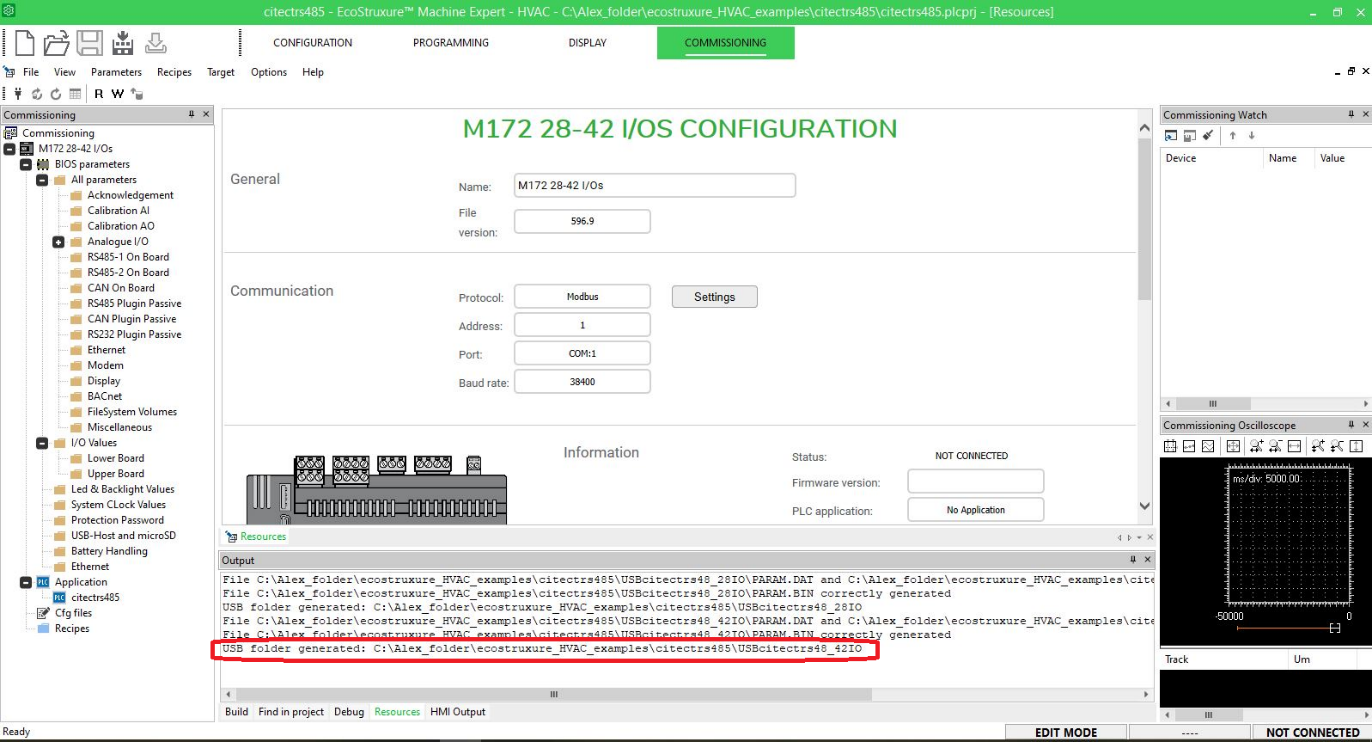The height and width of the screenshot is (742, 1372).
Task: Click the first zoom-in magnifier in Oscilloscope toolbar
Action: point(1256,446)
